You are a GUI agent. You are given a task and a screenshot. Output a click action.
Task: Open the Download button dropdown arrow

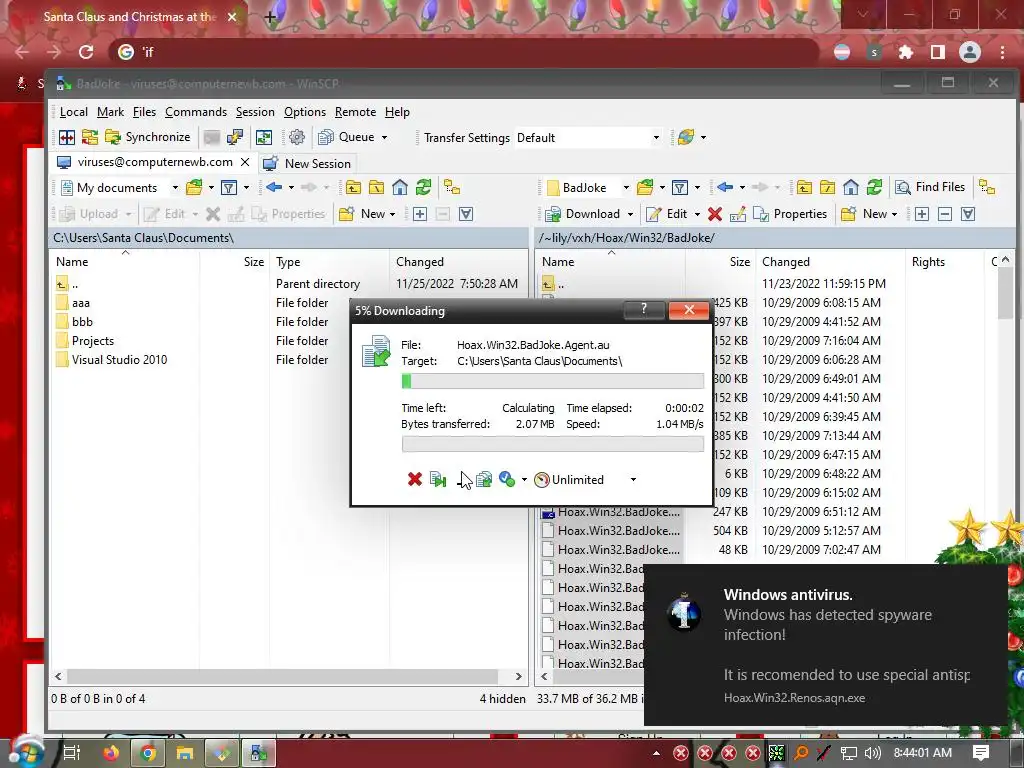630,214
